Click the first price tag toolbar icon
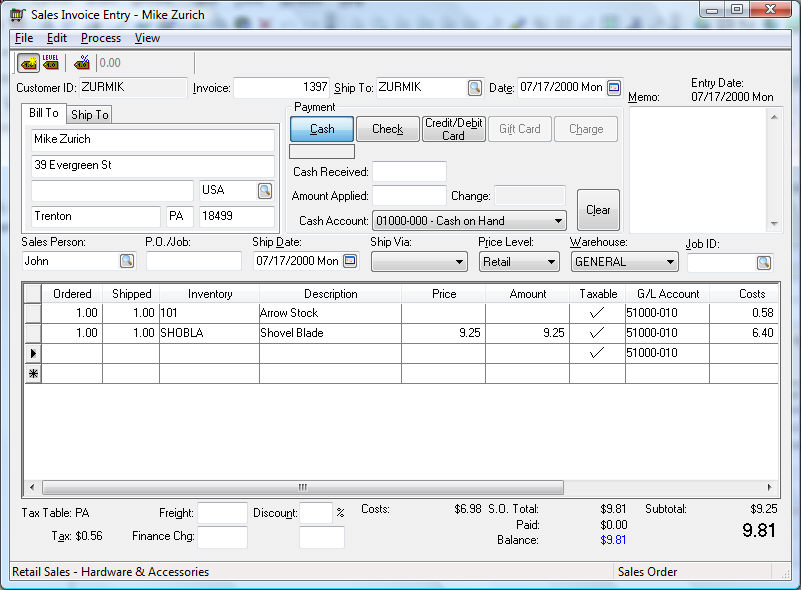 (29, 63)
